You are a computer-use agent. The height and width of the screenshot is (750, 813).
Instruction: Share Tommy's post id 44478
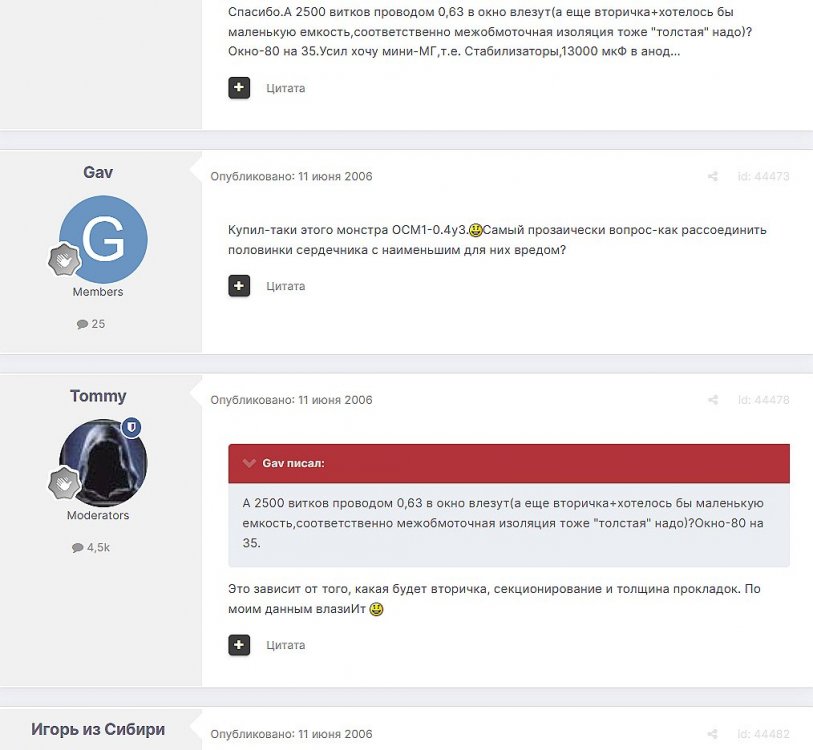point(713,400)
